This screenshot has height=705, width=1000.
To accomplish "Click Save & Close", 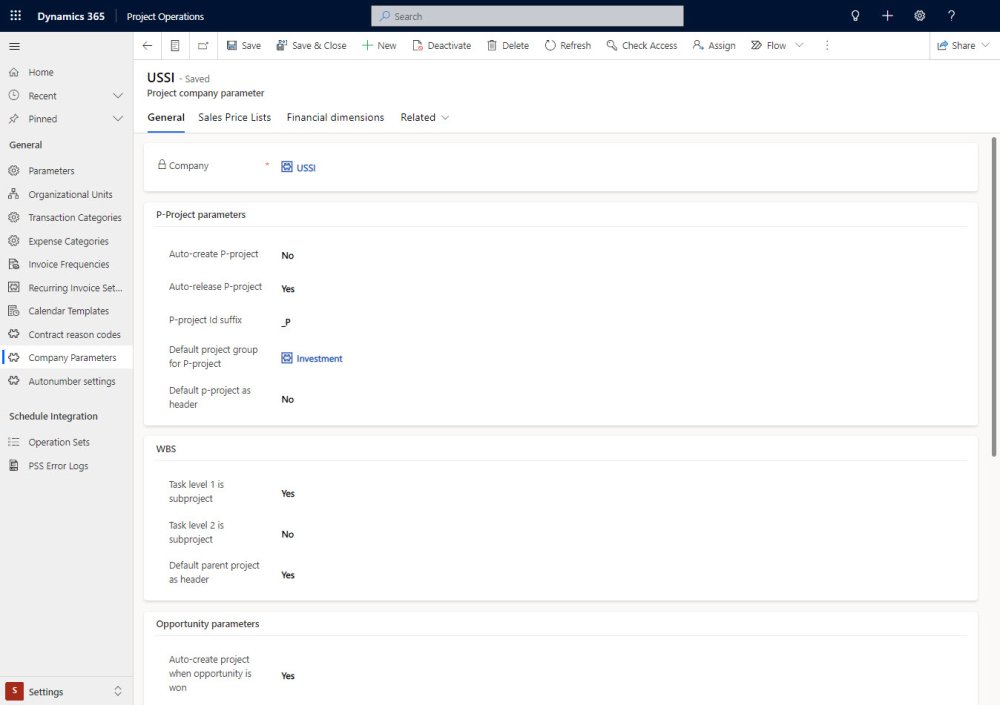I will pyautogui.click(x=311, y=45).
